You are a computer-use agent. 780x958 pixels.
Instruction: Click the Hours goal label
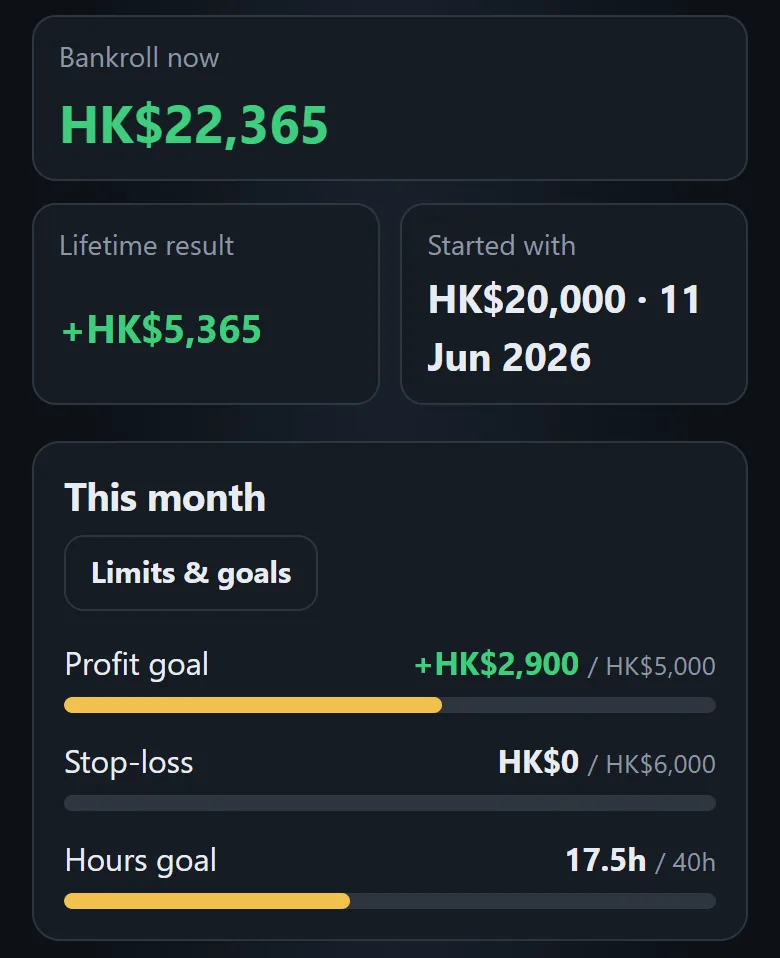click(x=140, y=861)
